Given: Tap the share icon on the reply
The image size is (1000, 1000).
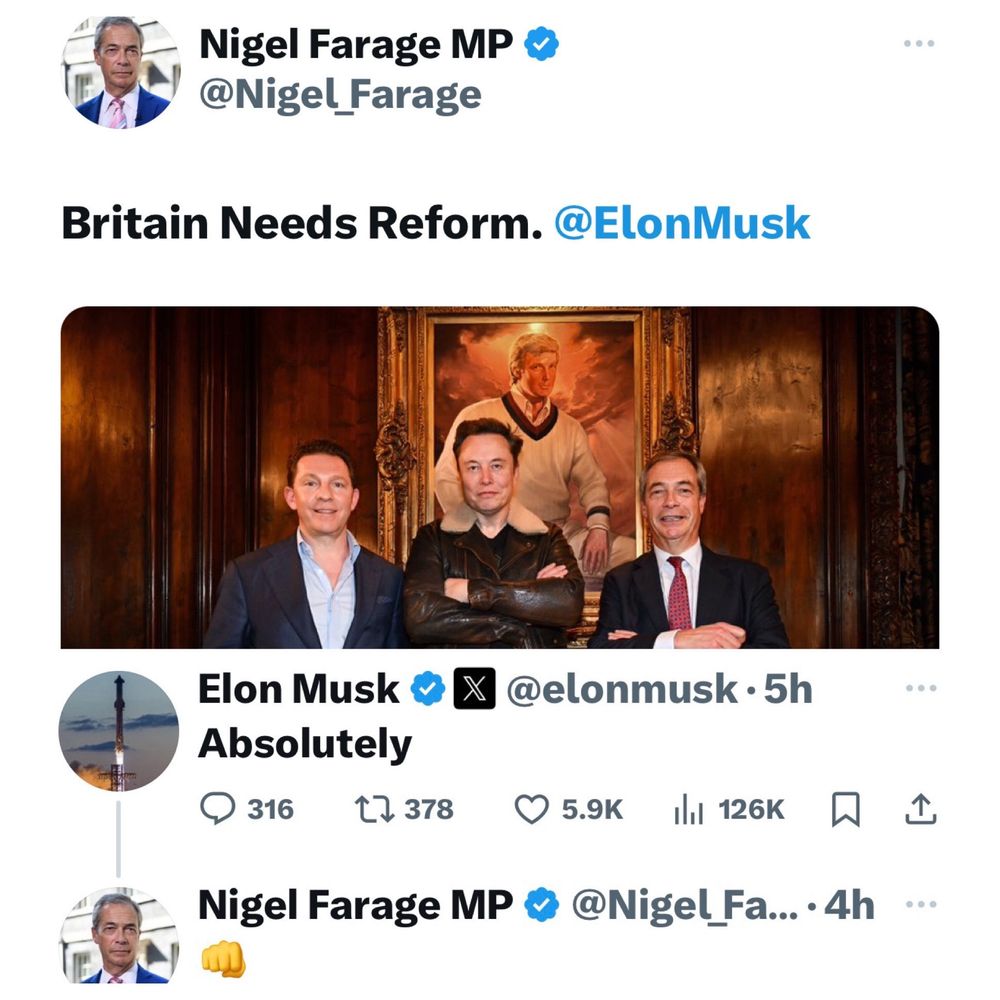Looking at the screenshot, I should click(x=919, y=809).
